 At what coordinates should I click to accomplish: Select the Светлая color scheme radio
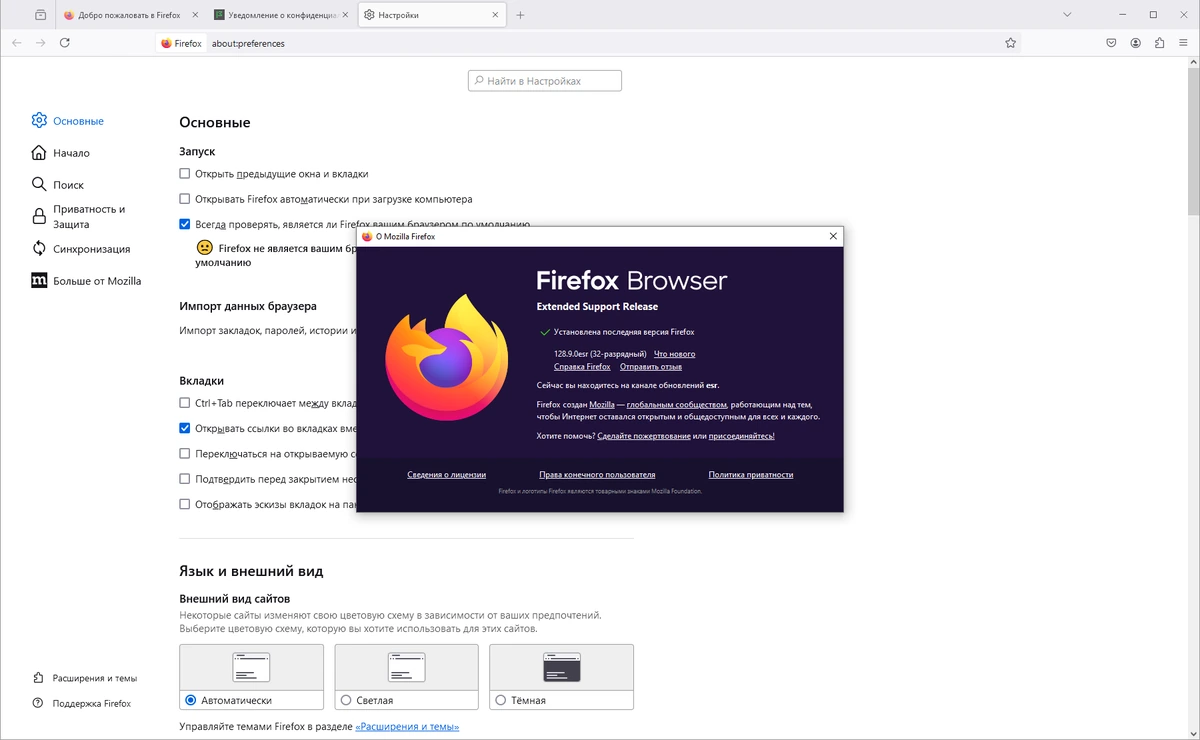point(346,700)
